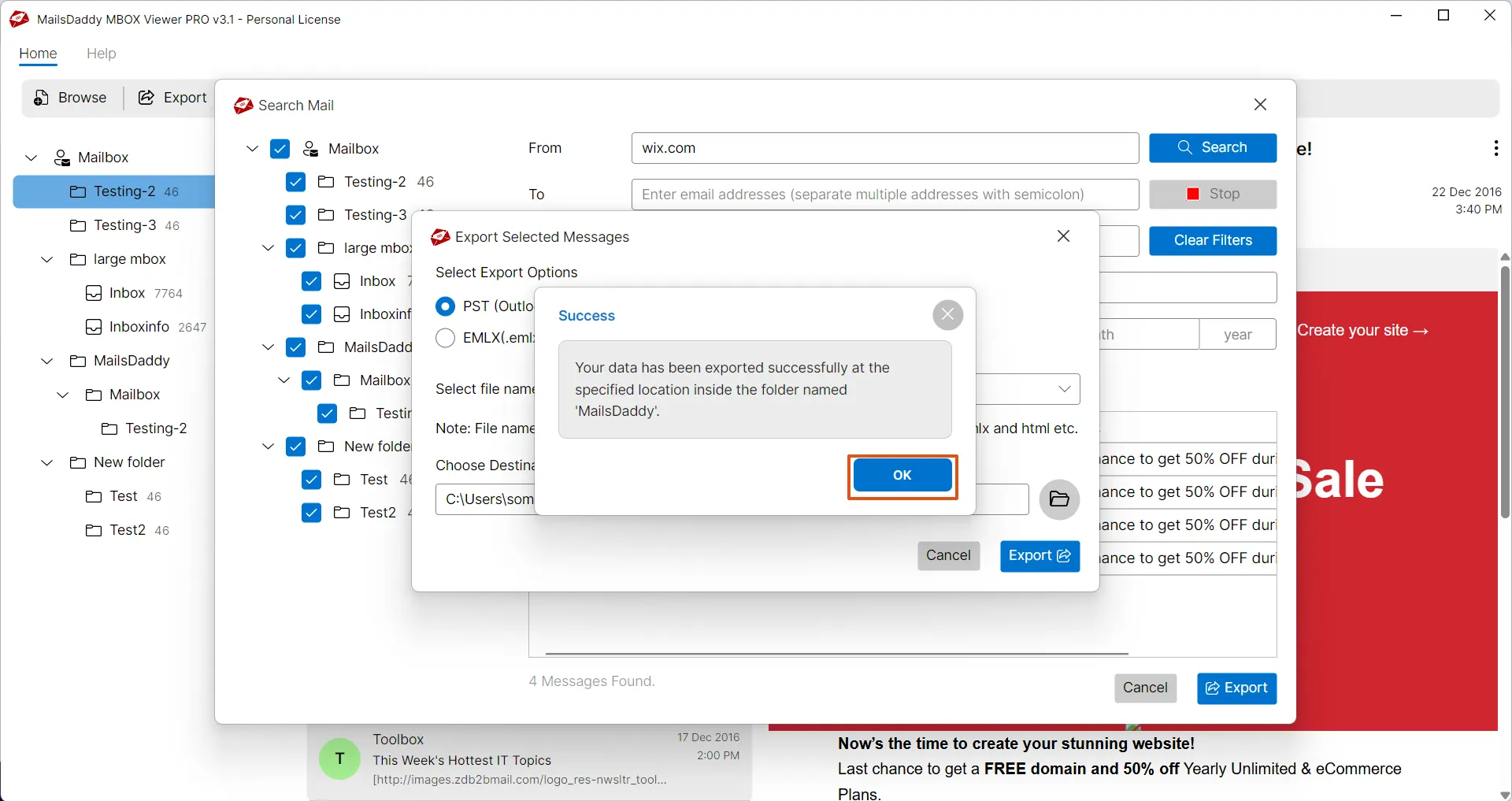1512x801 pixels.
Task: Click the Export Selected Messages dialog logo icon
Action: pyautogui.click(x=441, y=237)
